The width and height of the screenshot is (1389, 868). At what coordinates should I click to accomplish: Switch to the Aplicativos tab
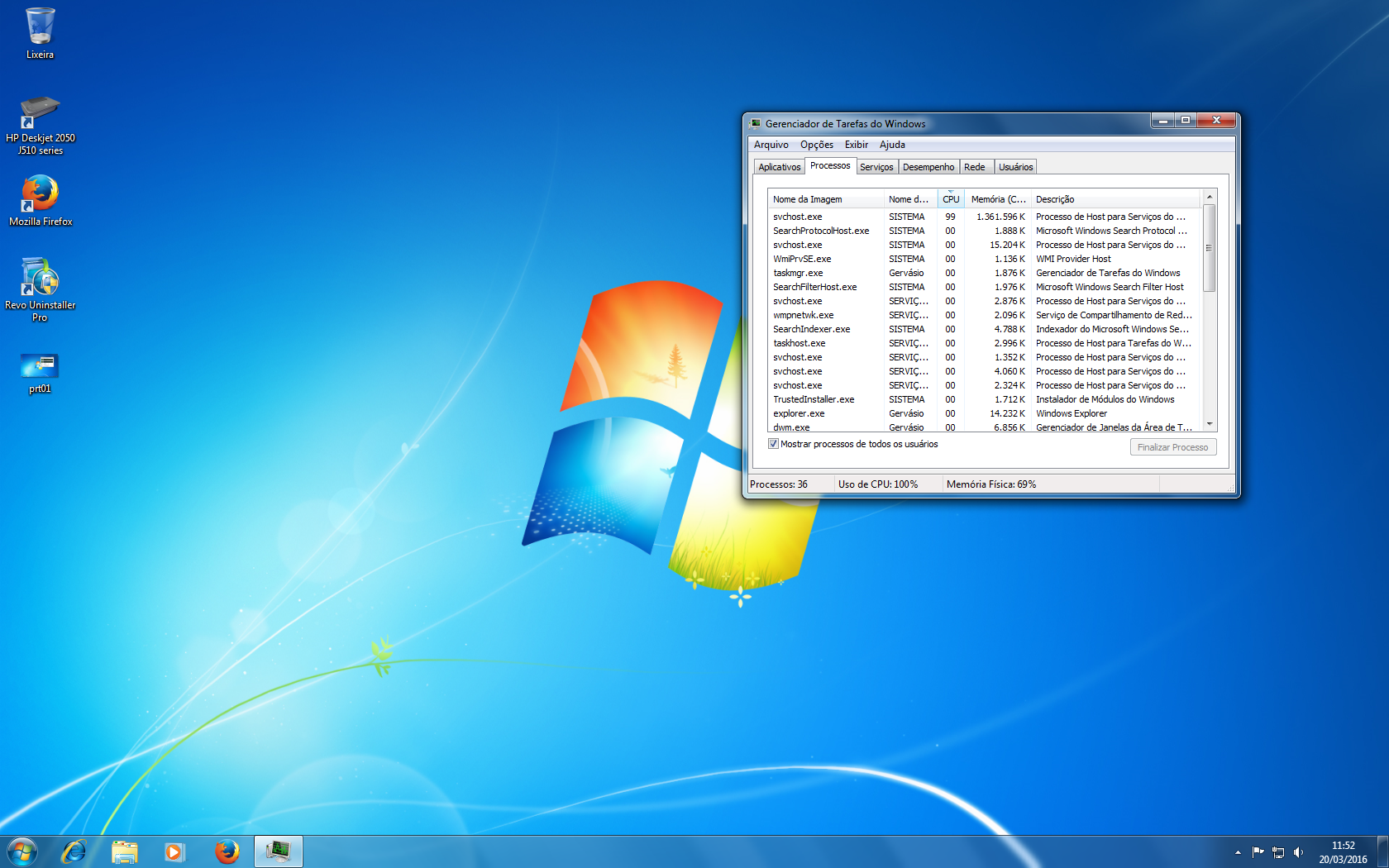click(x=779, y=167)
